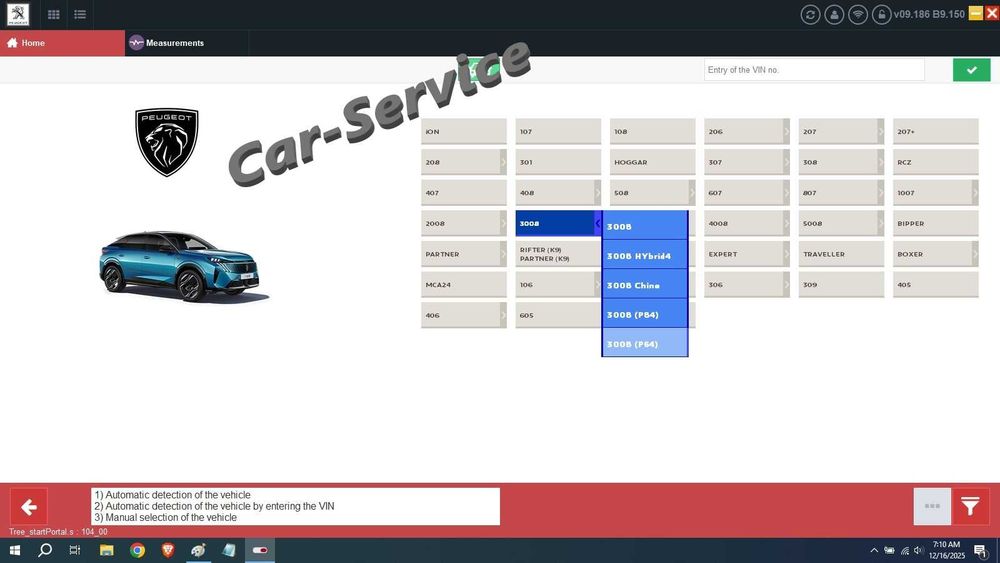The width and height of the screenshot is (1000, 563).
Task: Click the blue Peugeot car thumbnail
Action: (x=184, y=267)
